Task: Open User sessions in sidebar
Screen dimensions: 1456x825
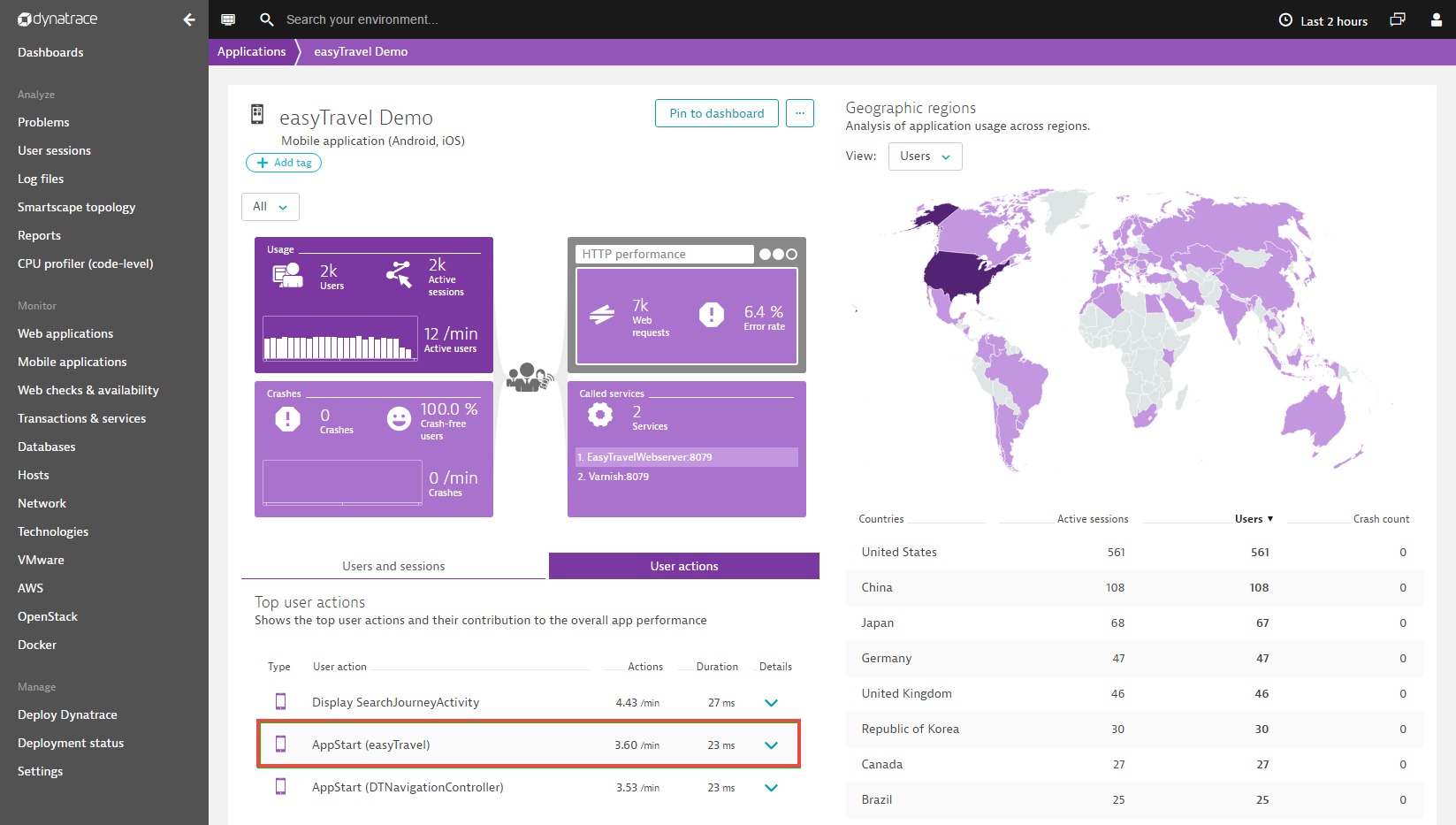Action: point(54,150)
